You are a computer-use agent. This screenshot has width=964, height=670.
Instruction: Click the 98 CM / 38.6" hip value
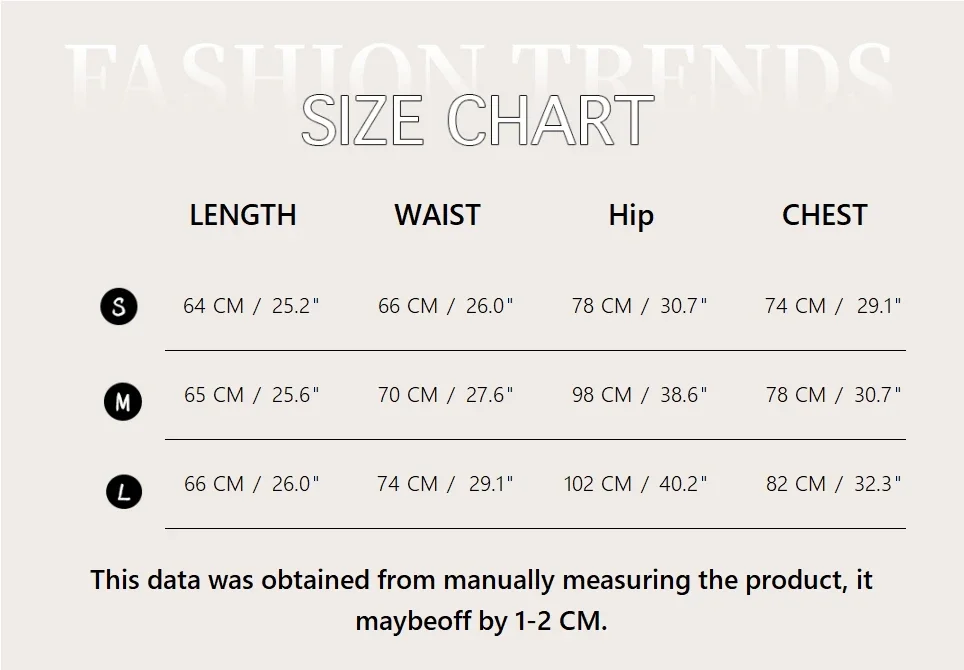click(x=639, y=395)
